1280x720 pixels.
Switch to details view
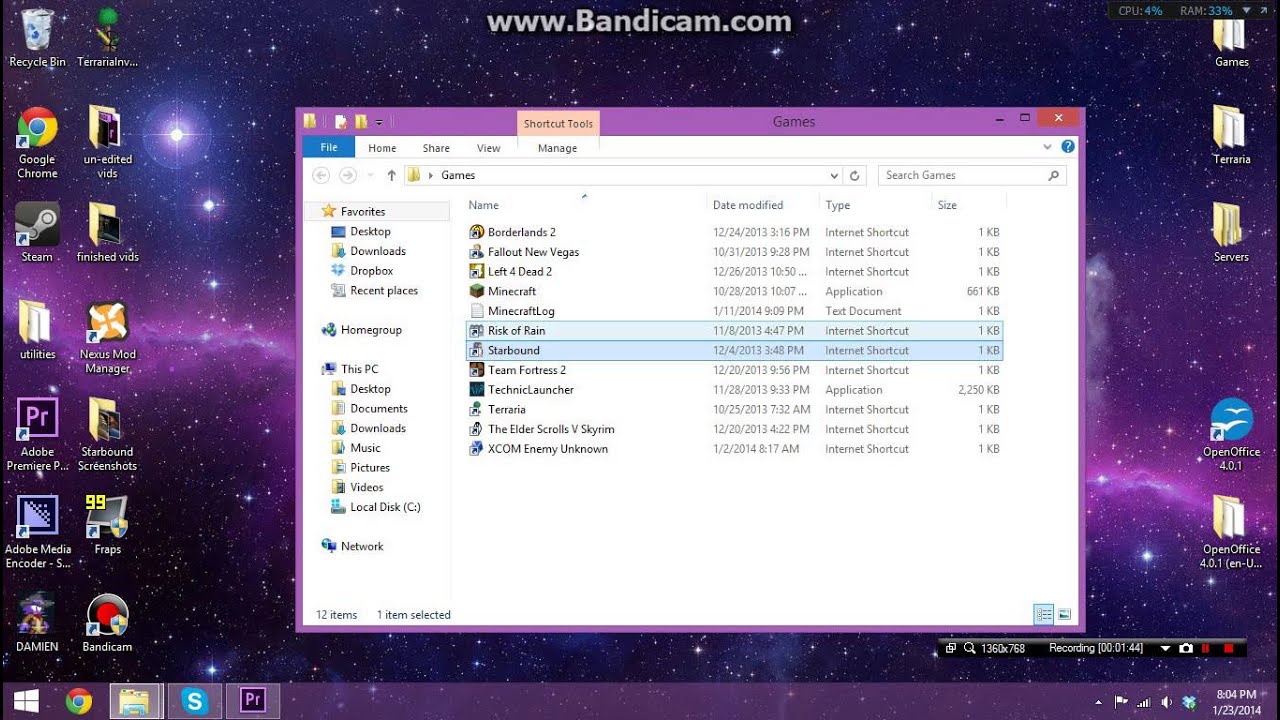[1044, 614]
